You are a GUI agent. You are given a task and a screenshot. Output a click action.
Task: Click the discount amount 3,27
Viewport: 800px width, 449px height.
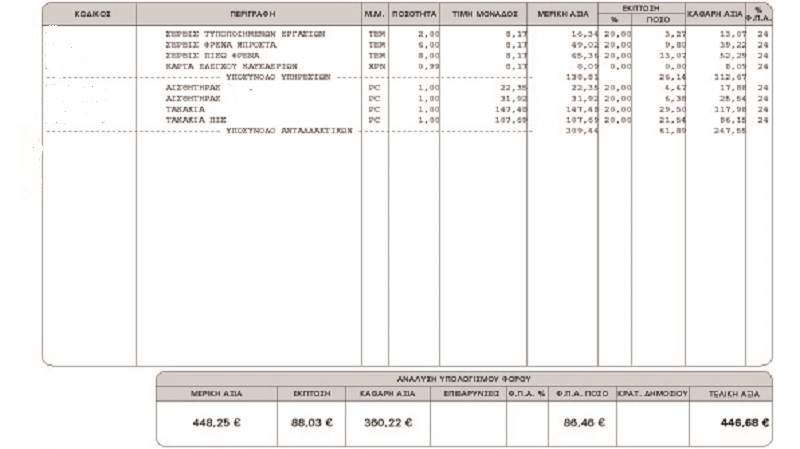676,34
